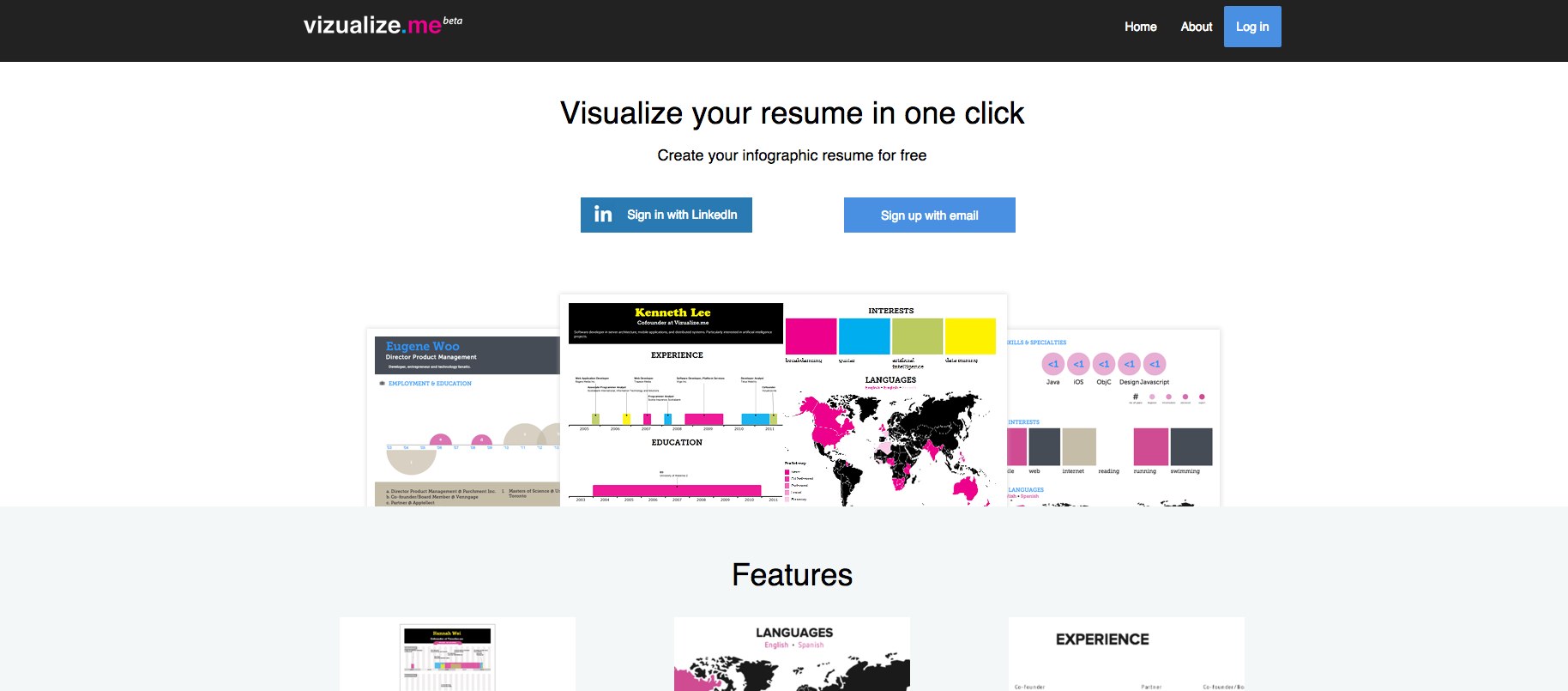This screenshot has width=1568, height=691.
Task: Click the 'running' pink interest block
Action: 1150,446
